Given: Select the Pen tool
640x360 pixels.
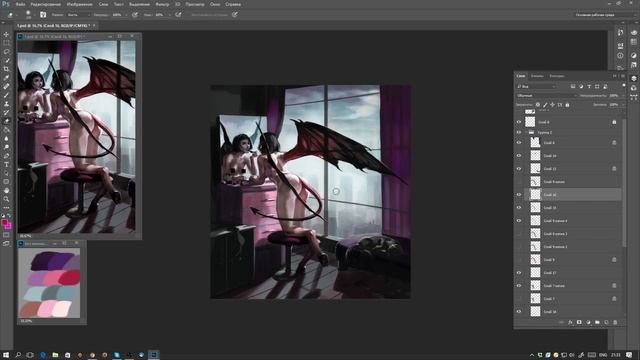Looking at the screenshot, I should 6,156.
